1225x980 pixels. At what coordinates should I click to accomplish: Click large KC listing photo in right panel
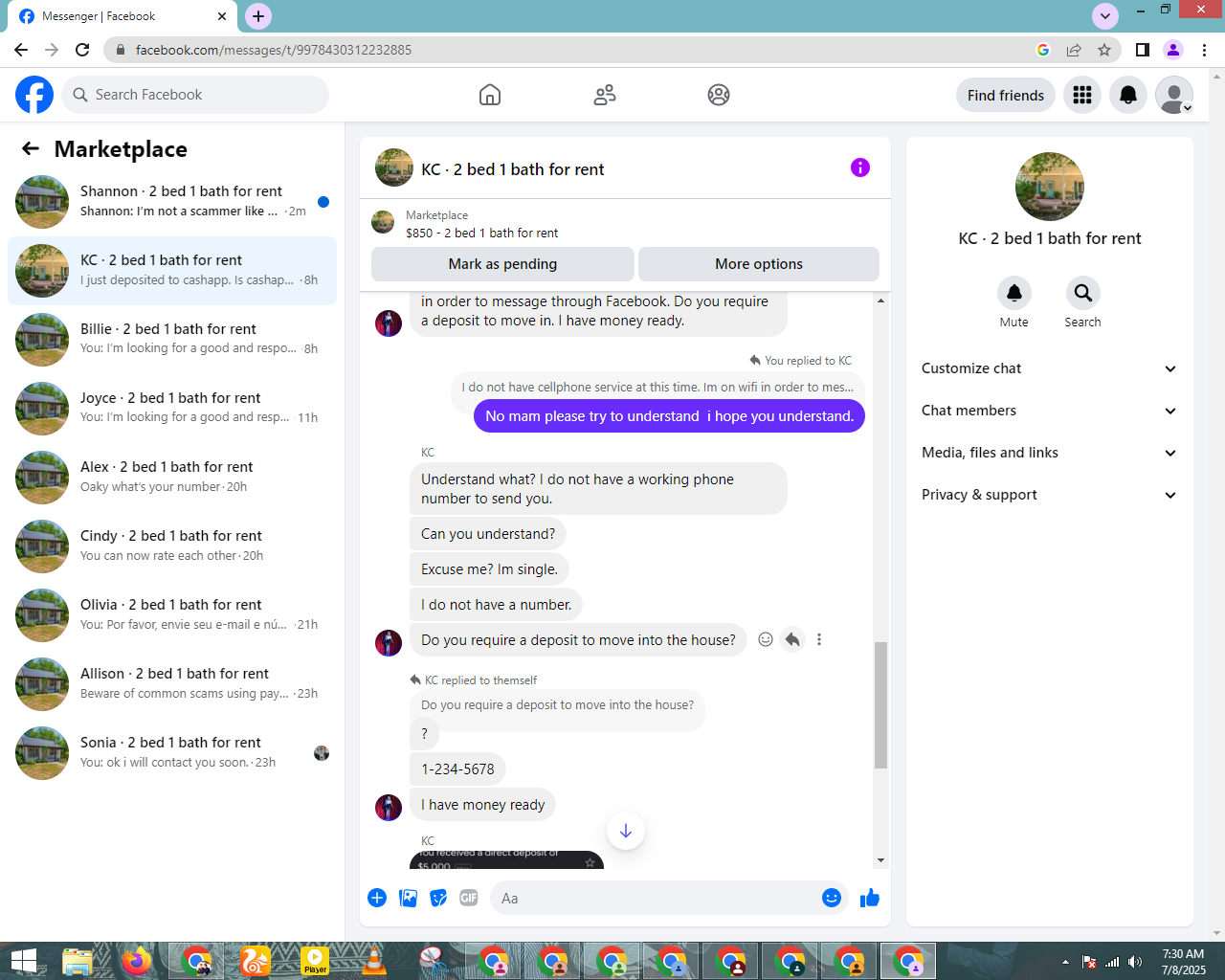tap(1050, 187)
